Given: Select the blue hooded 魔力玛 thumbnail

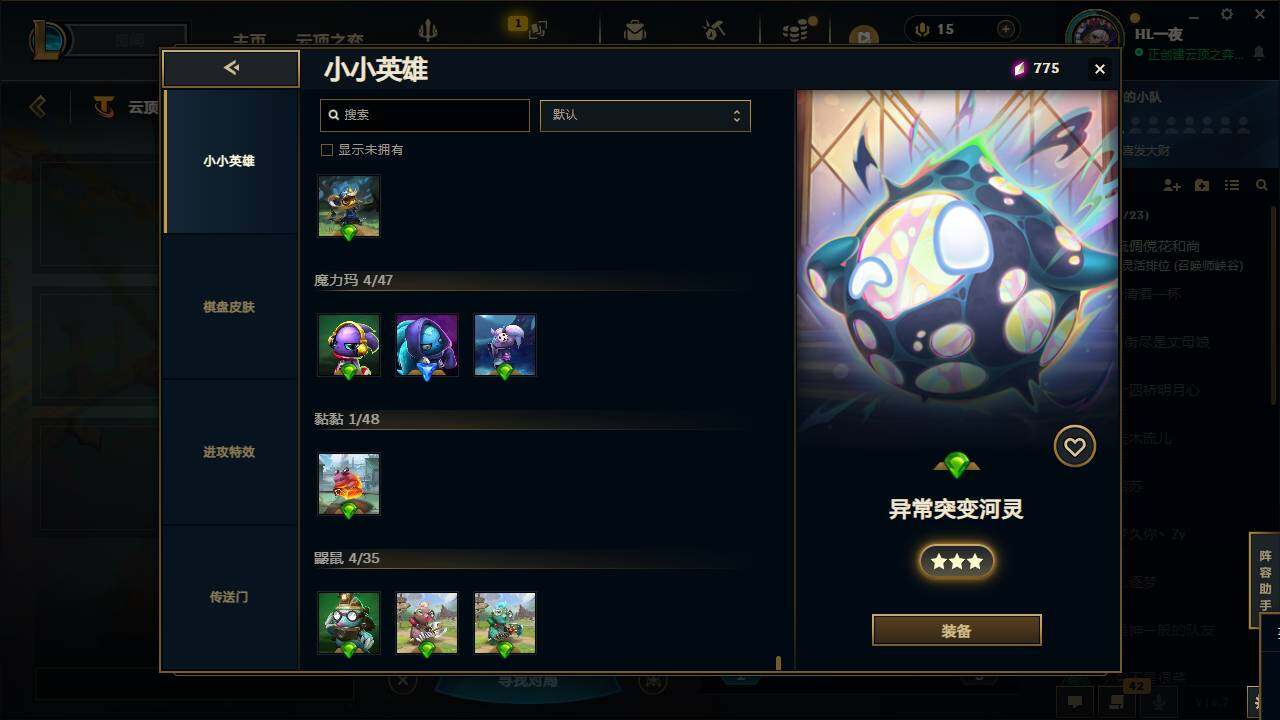Looking at the screenshot, I should coord(427,345).
